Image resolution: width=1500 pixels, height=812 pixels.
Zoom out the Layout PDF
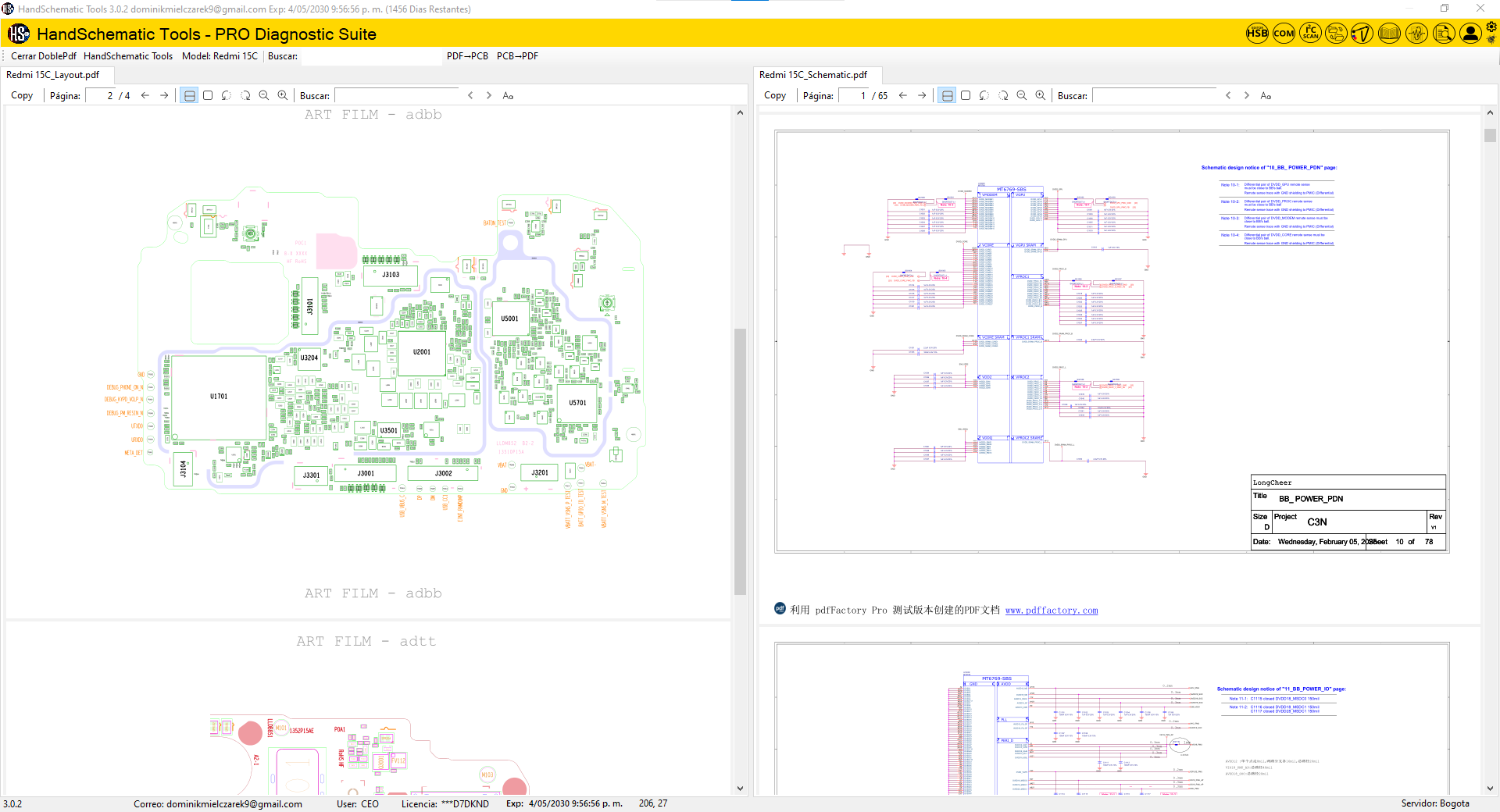tap(264, 95)
